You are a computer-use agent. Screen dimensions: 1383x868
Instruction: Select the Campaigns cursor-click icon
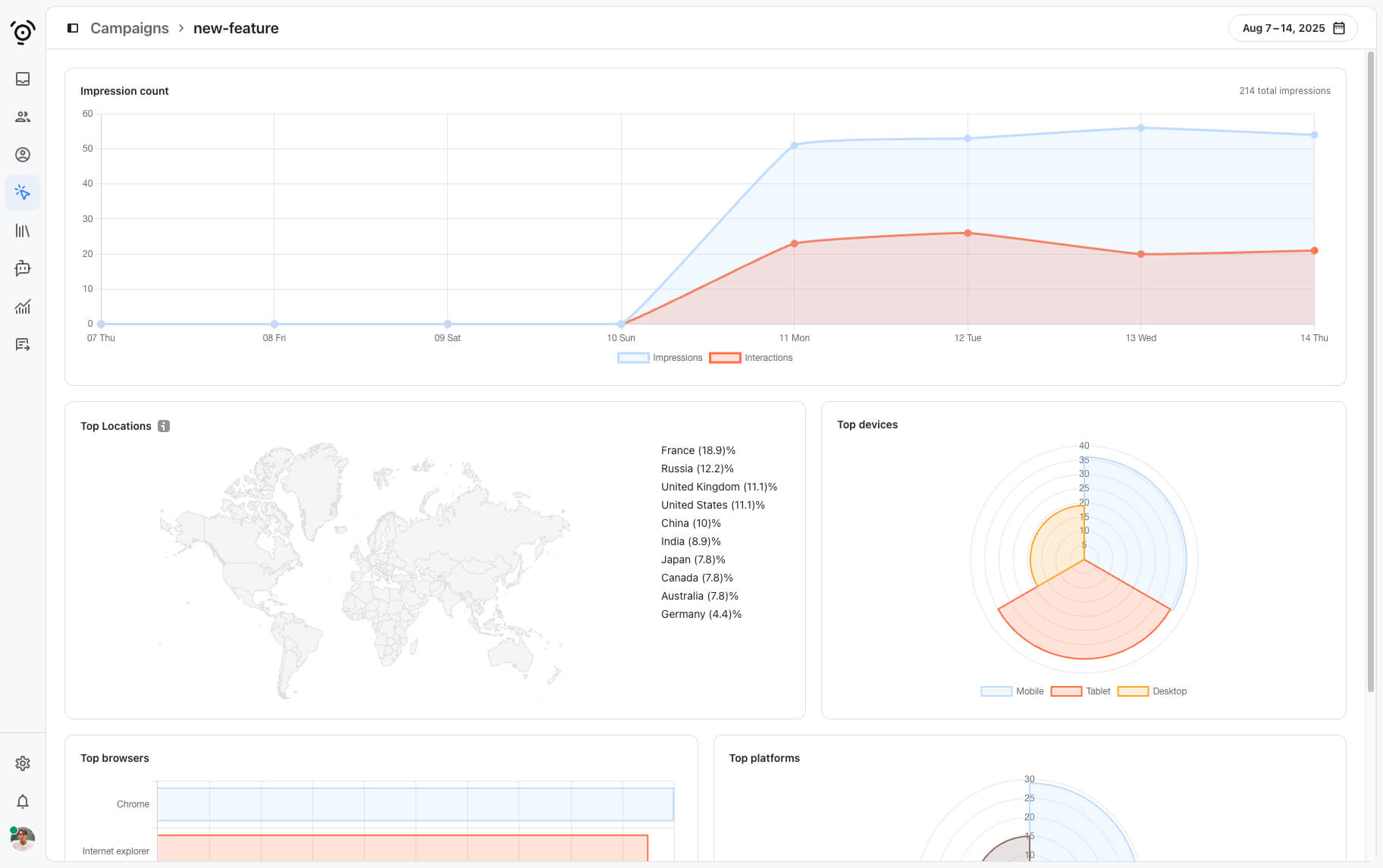point(23,193)
